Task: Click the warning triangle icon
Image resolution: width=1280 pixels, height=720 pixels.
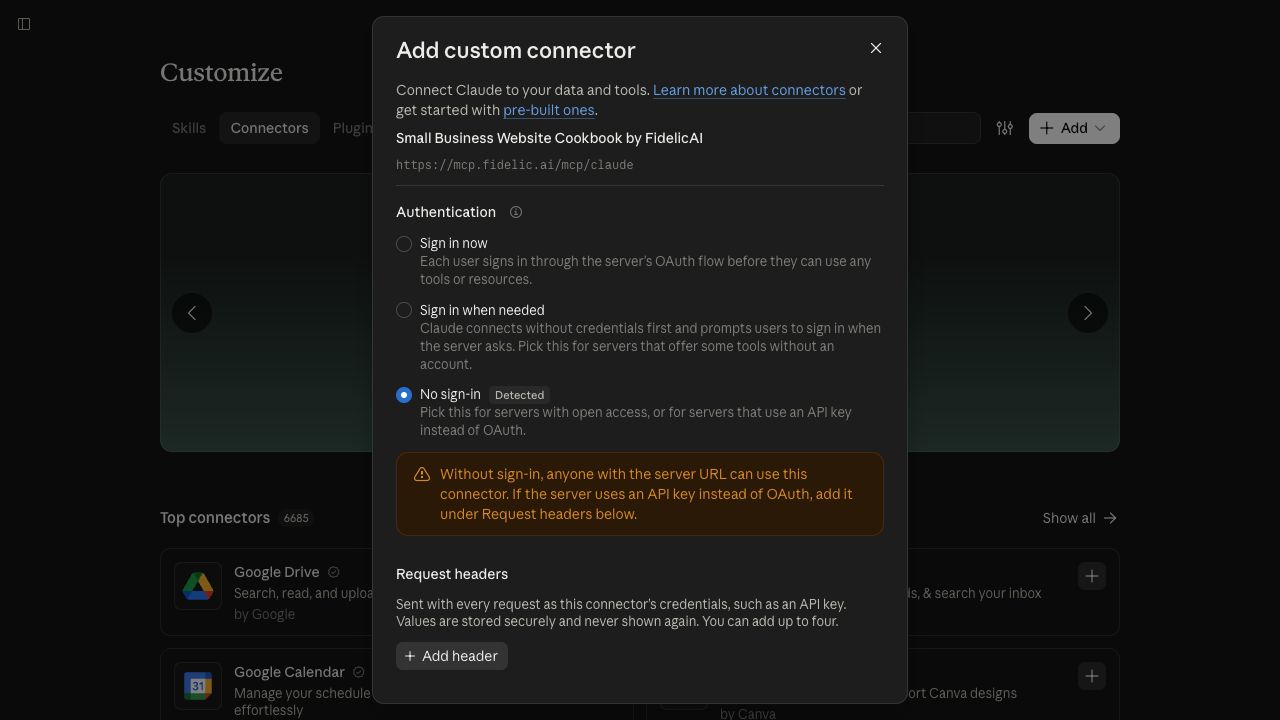Action: (x=422, y=474)
